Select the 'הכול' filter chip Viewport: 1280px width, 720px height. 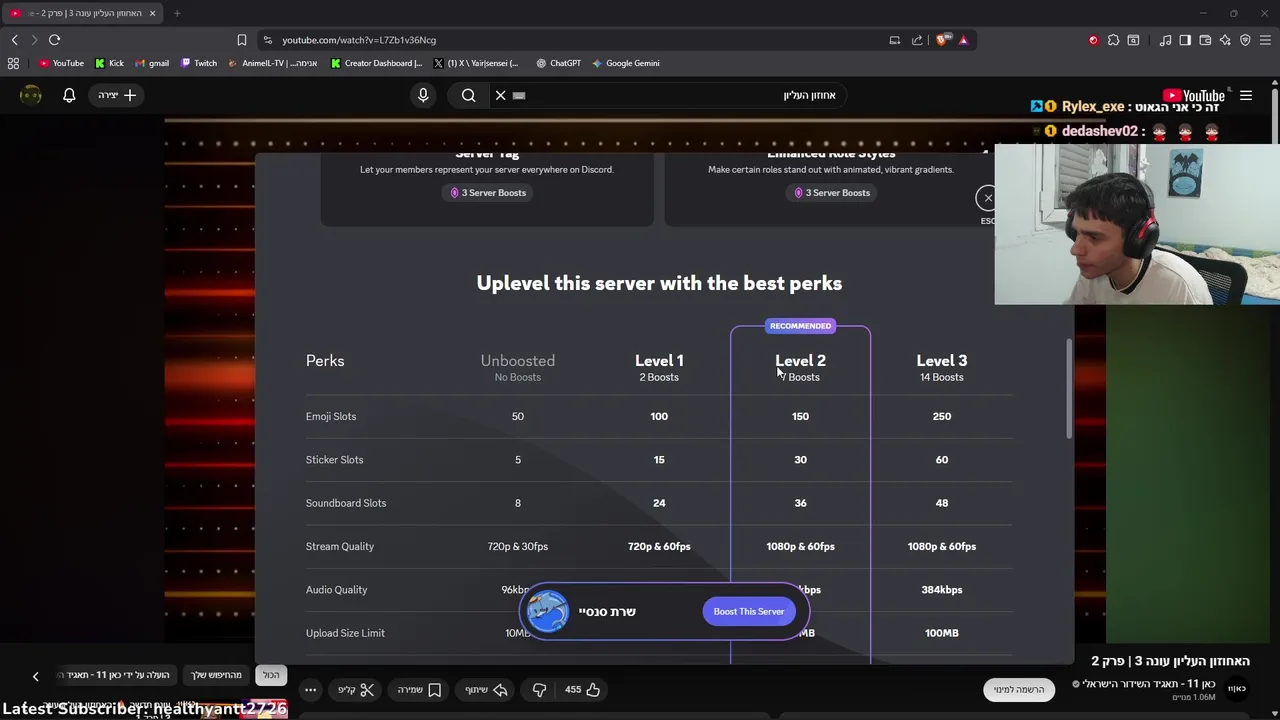[271, 675]
